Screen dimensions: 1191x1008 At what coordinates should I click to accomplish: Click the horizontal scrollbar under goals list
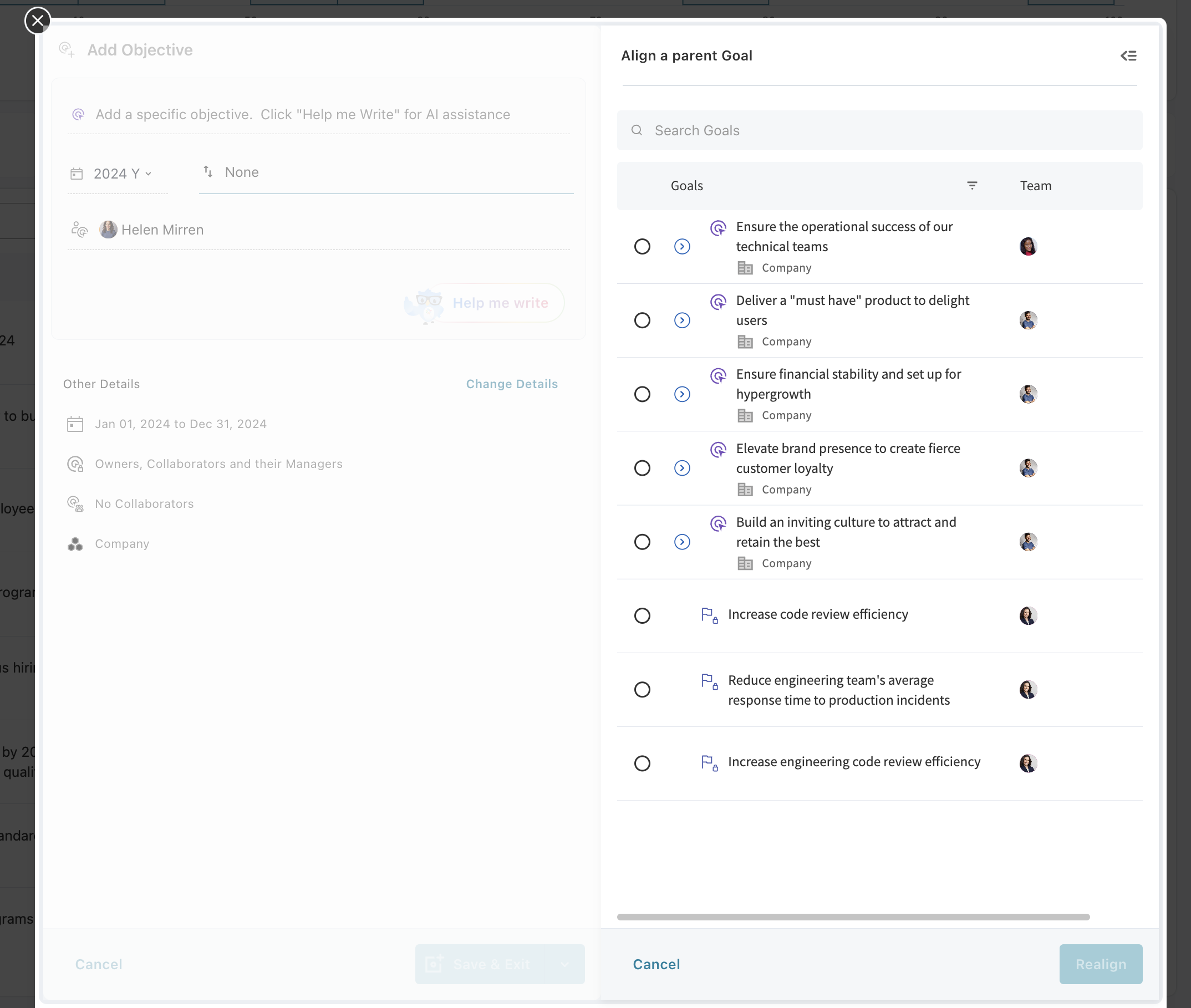tap(853, 917)
